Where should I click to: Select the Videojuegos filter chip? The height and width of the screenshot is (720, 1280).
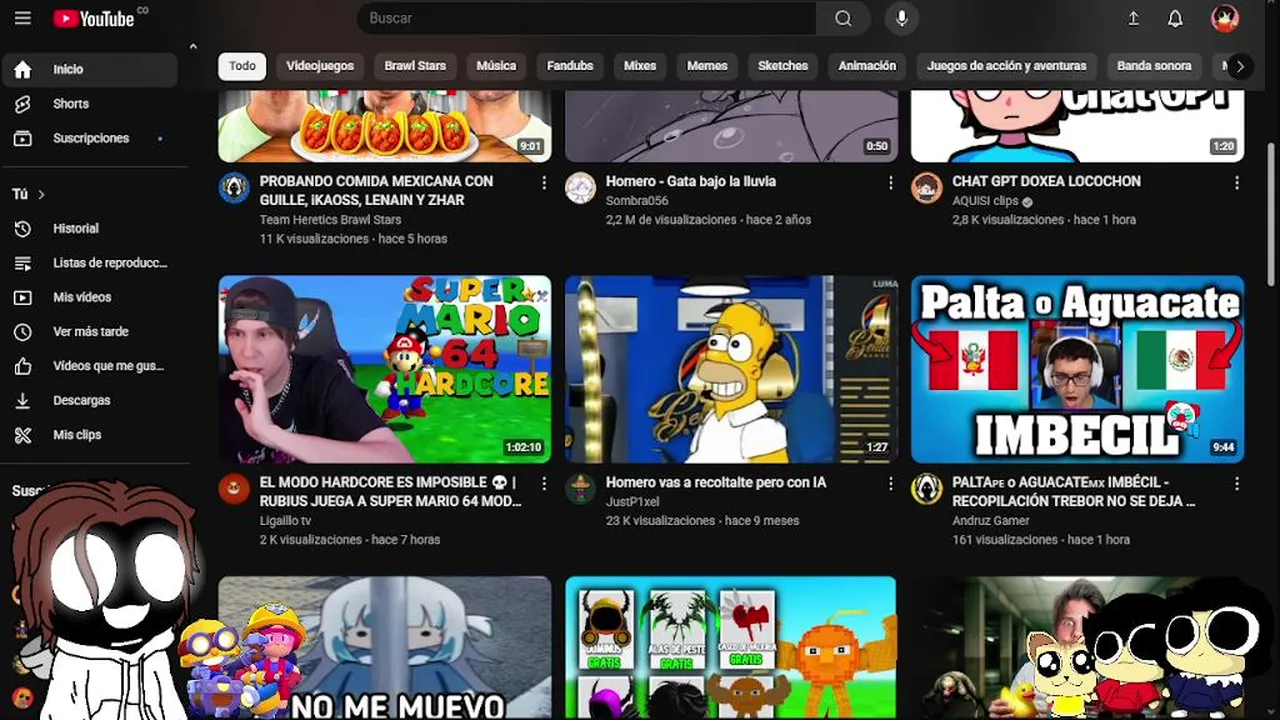pyautogui.click(x=320, y=66)
